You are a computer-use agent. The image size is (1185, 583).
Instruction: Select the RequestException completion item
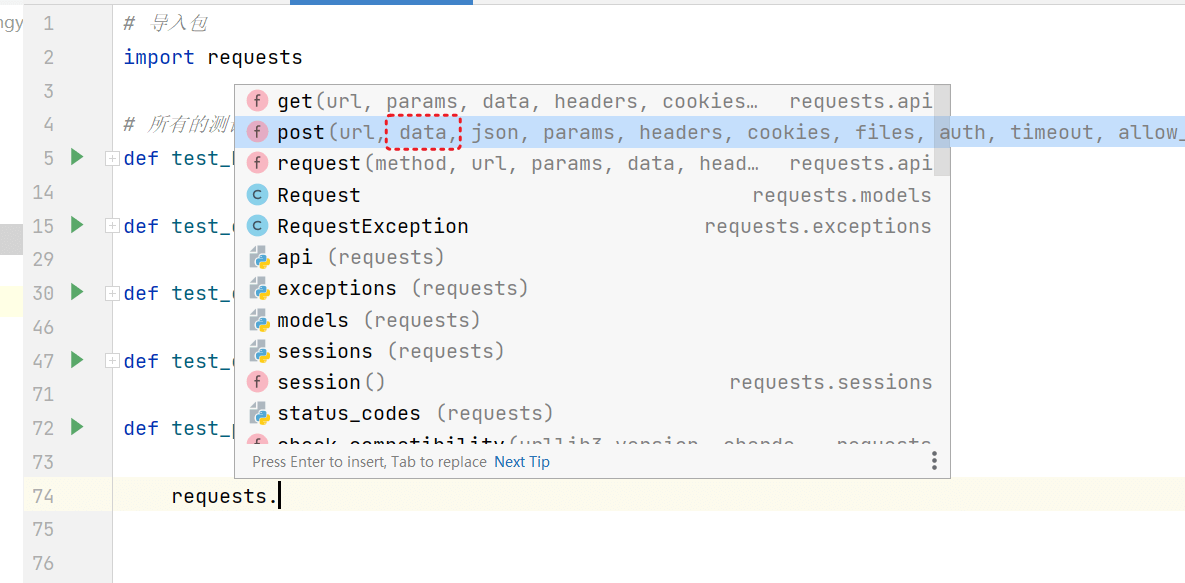[x=372, y=226]
